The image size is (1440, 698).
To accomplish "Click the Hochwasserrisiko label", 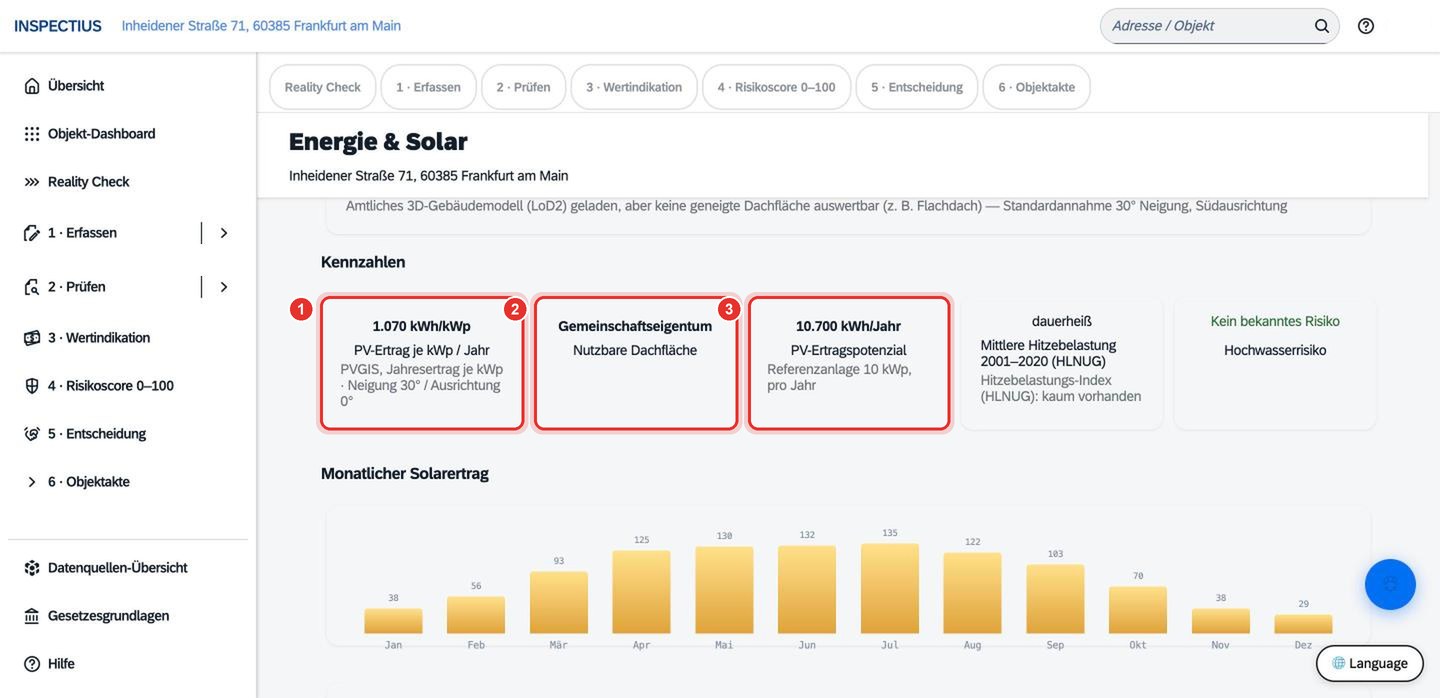I will [1275, 350].
